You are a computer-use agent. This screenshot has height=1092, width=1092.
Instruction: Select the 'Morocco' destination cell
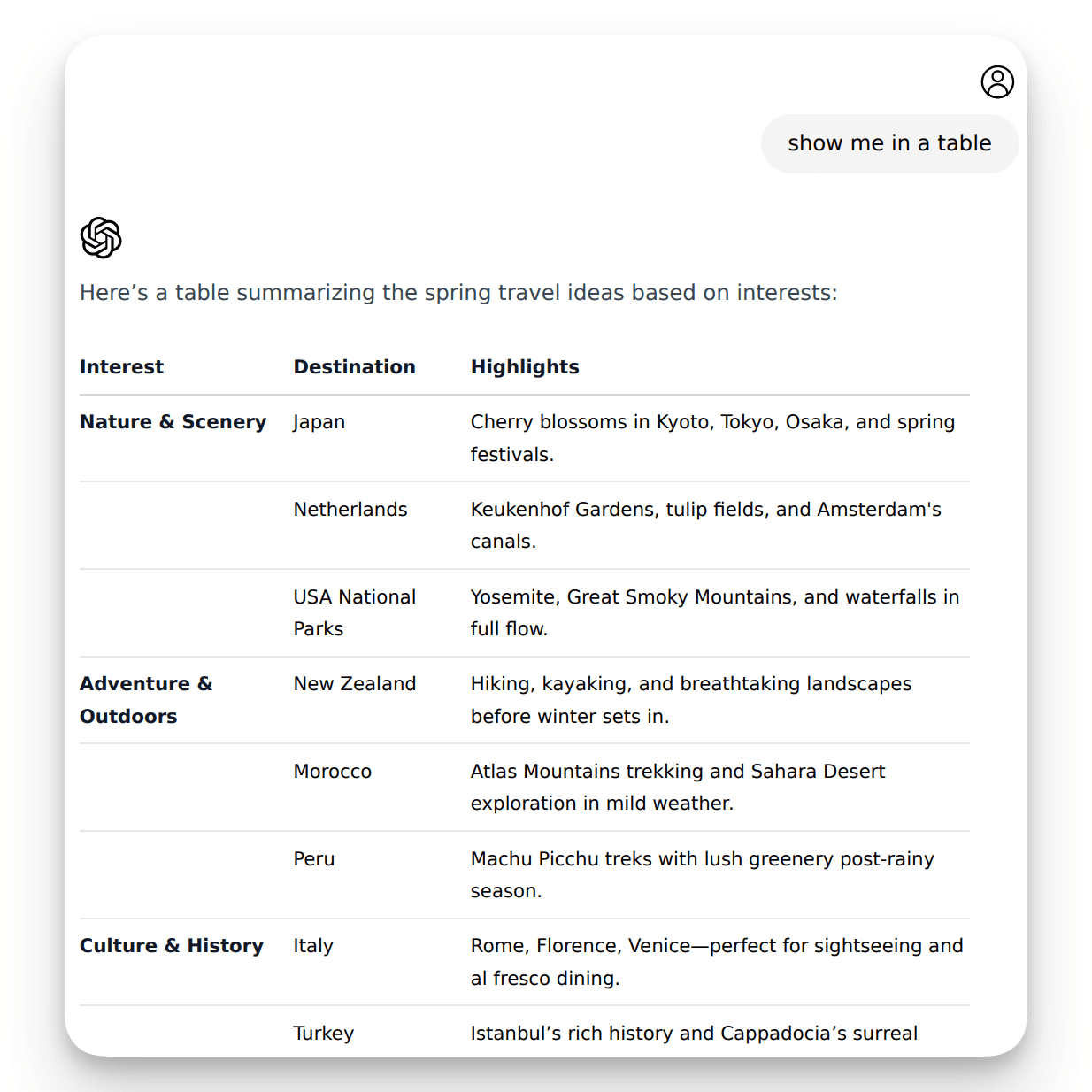(x=332, y=771)
